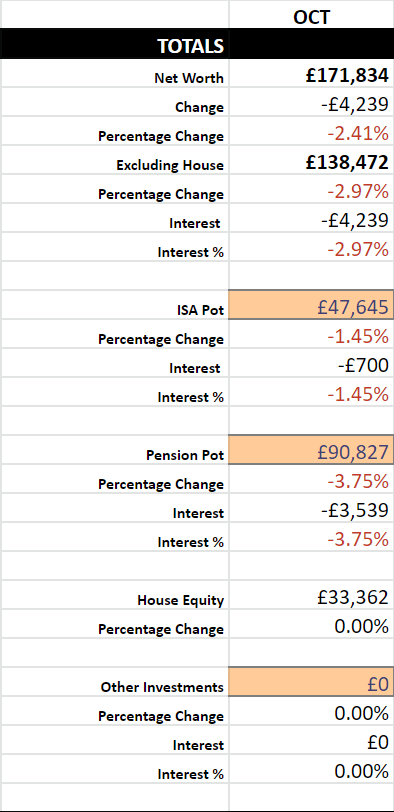Select the House Equity value £33,362
Viewport: 394px width, 812px height.
[311, 596]
